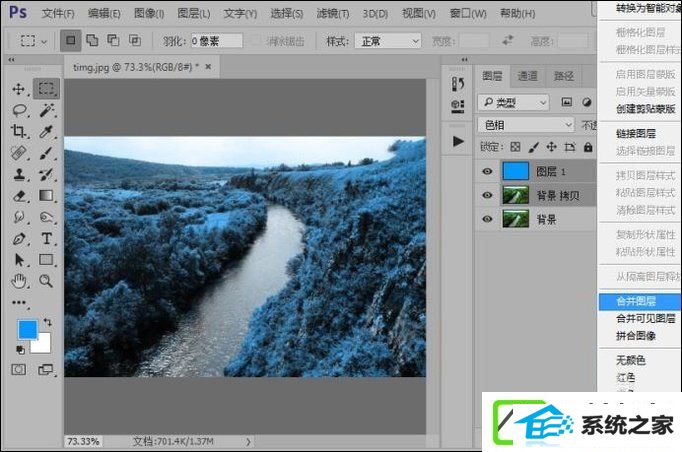This screenshot has height=452, width=682.
Task: Toggle lock position
Action: [552, 147]
